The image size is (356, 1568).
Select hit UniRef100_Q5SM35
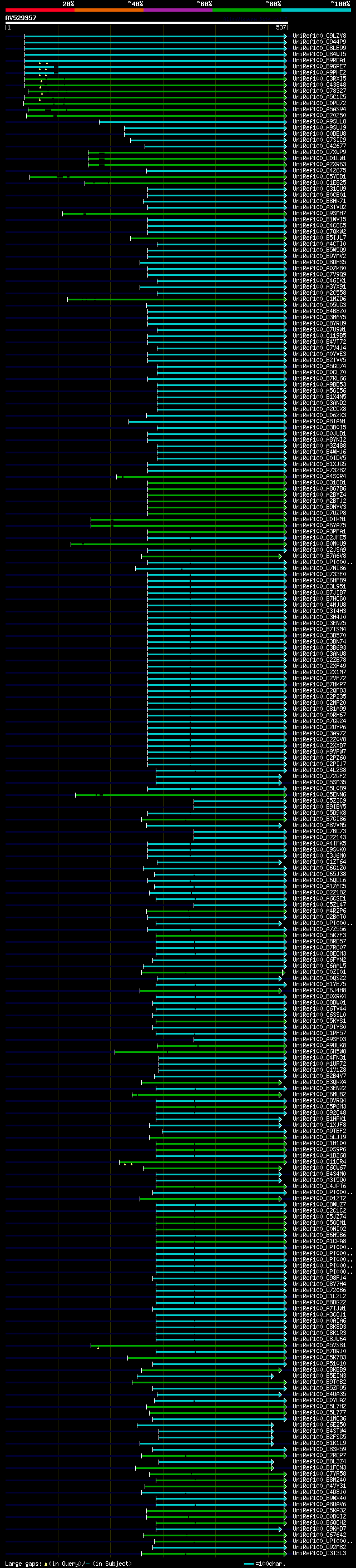click(319, 782)
